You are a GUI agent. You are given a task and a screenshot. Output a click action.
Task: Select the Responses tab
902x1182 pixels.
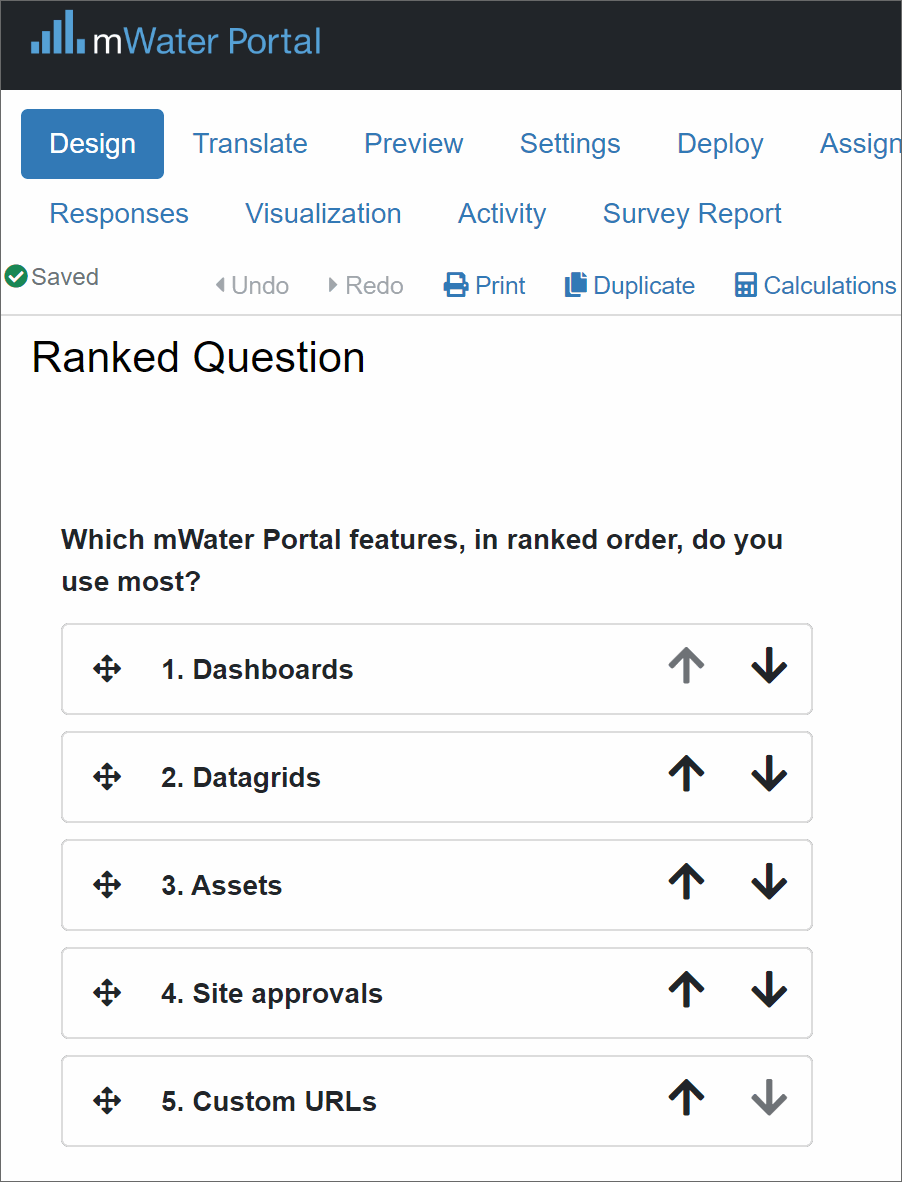click(x=119, y=213)
